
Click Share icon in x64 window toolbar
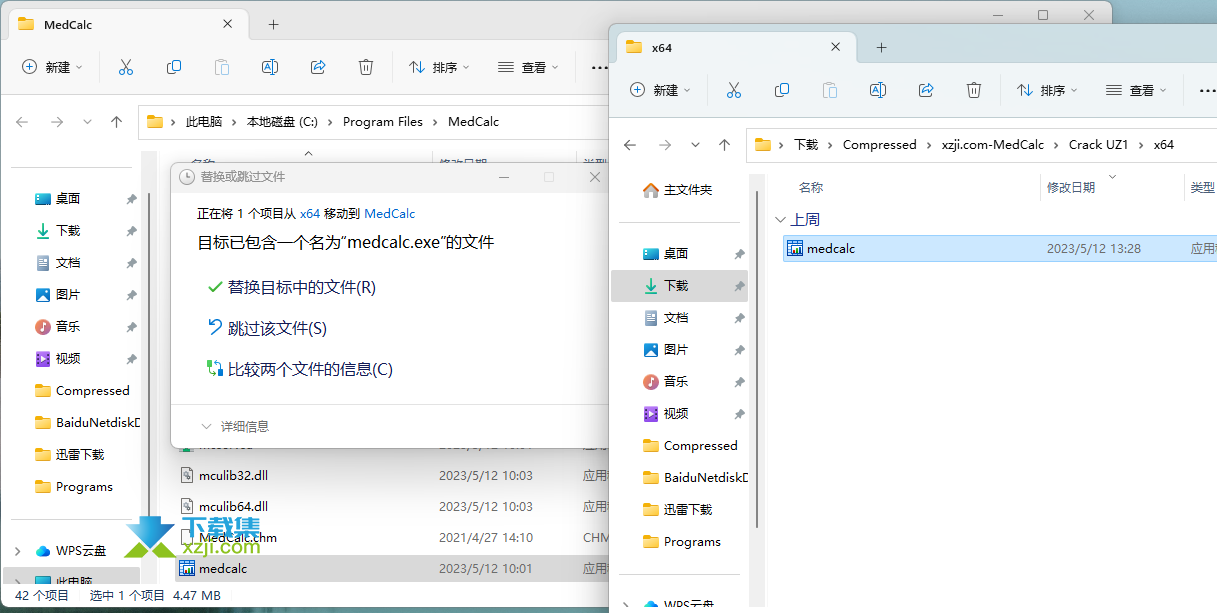tap(926, 90)
